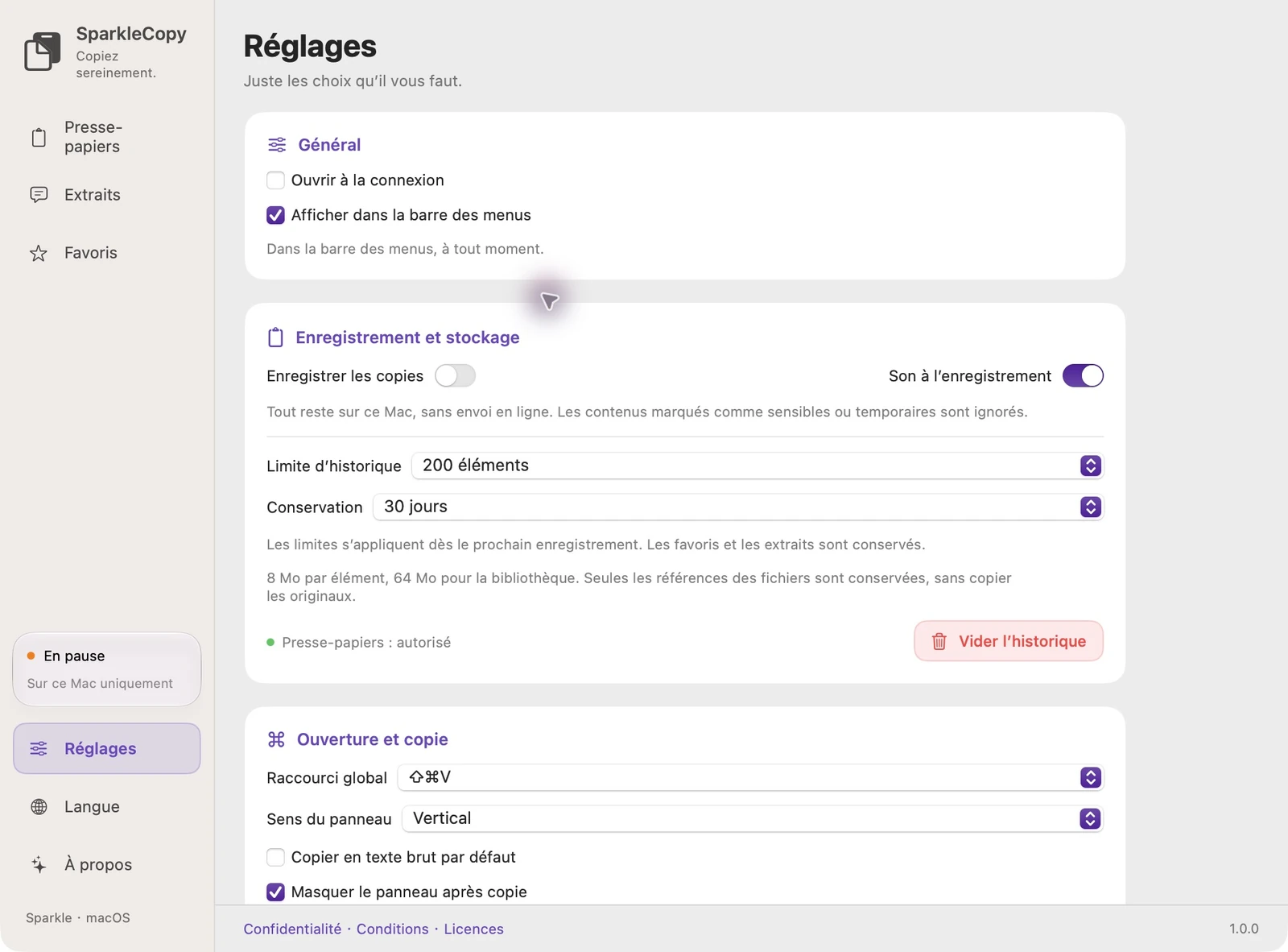Click the Langue globe icon

tap(39, 807)
